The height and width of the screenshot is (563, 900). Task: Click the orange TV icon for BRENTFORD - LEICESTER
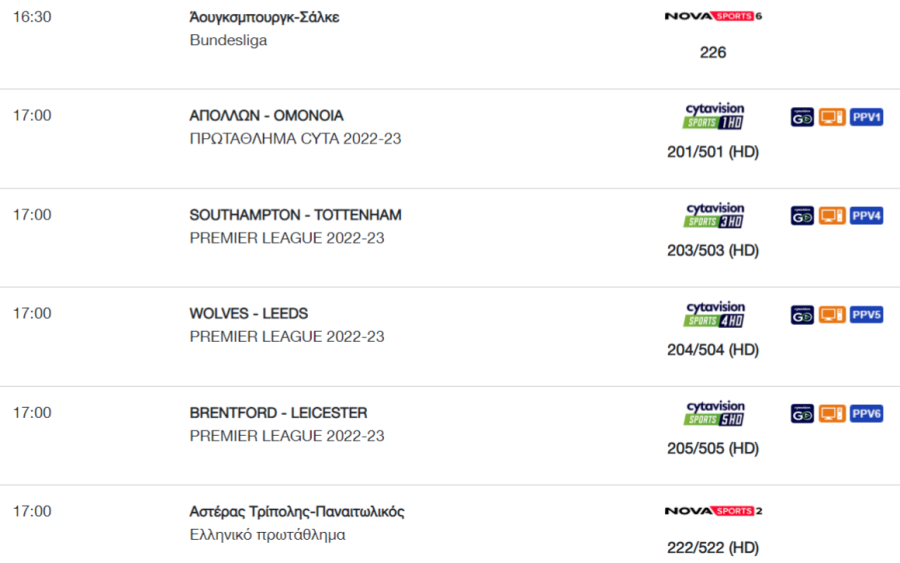pos(832,414)
